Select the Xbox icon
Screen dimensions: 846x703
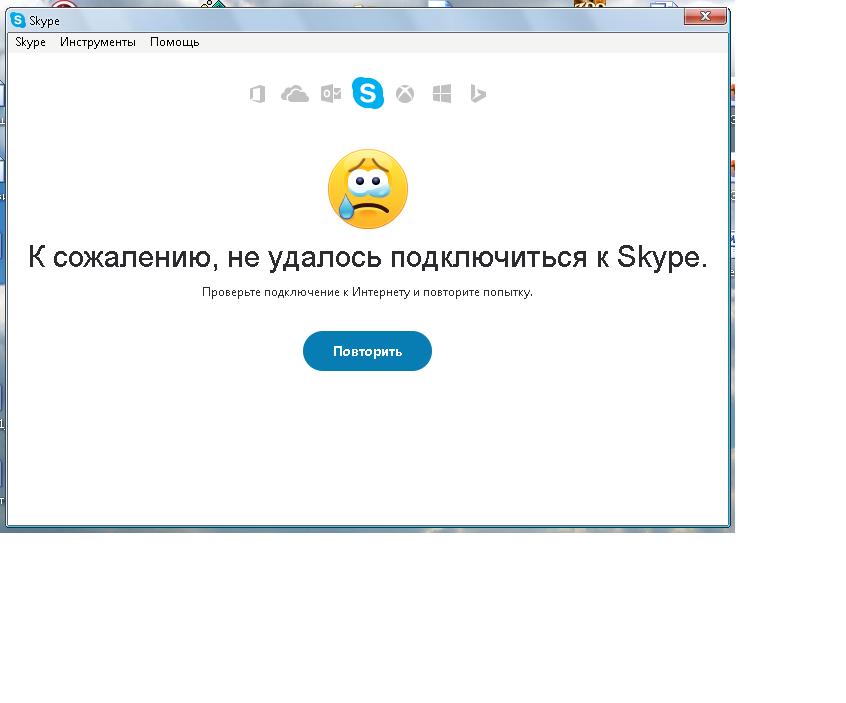(x=405, y=94)
